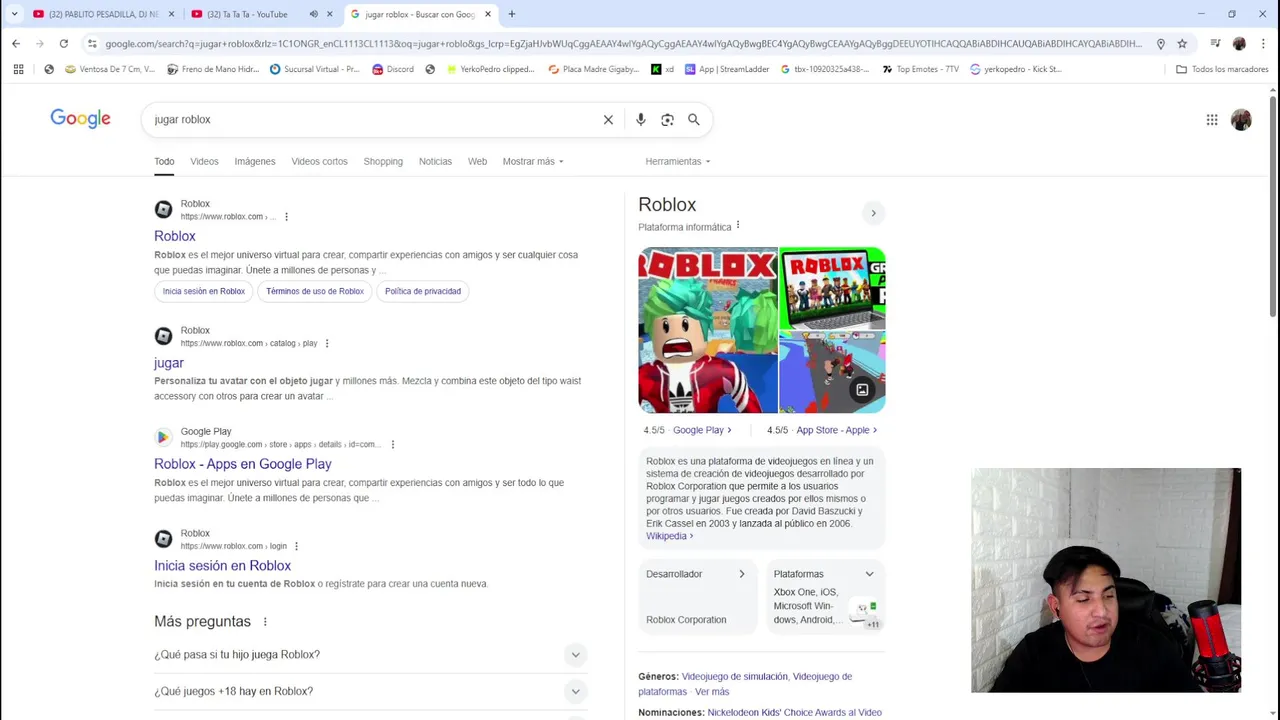Open Roblox laptop thumbnail image
Viewport: 1280px width, 720px height.
tap(832, 288)
